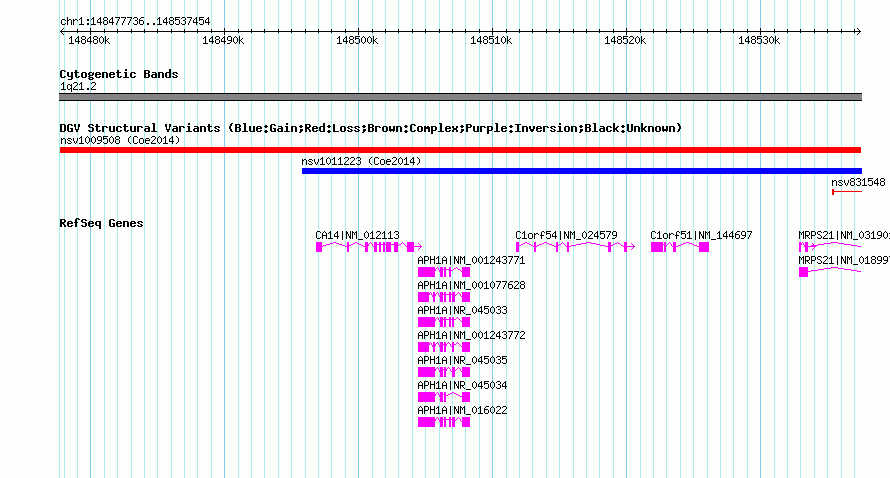Select the C1orf51 gene model glyph
This screenshot has height=478, width=890.
pyautogui.click(x=680, y=247)
